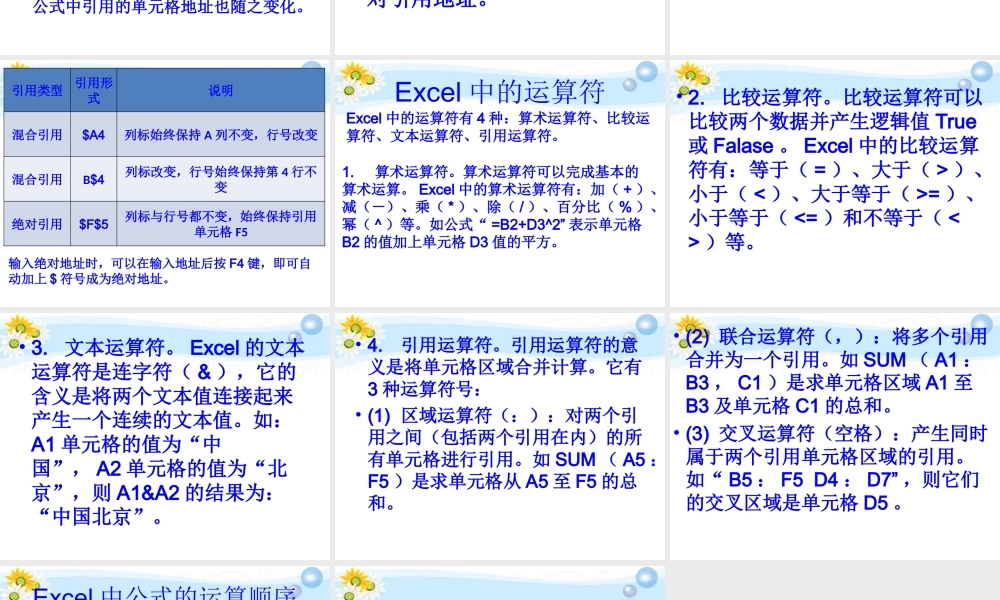Click the paragraph Excel 中的运算符有 4 种

point(498,127)
